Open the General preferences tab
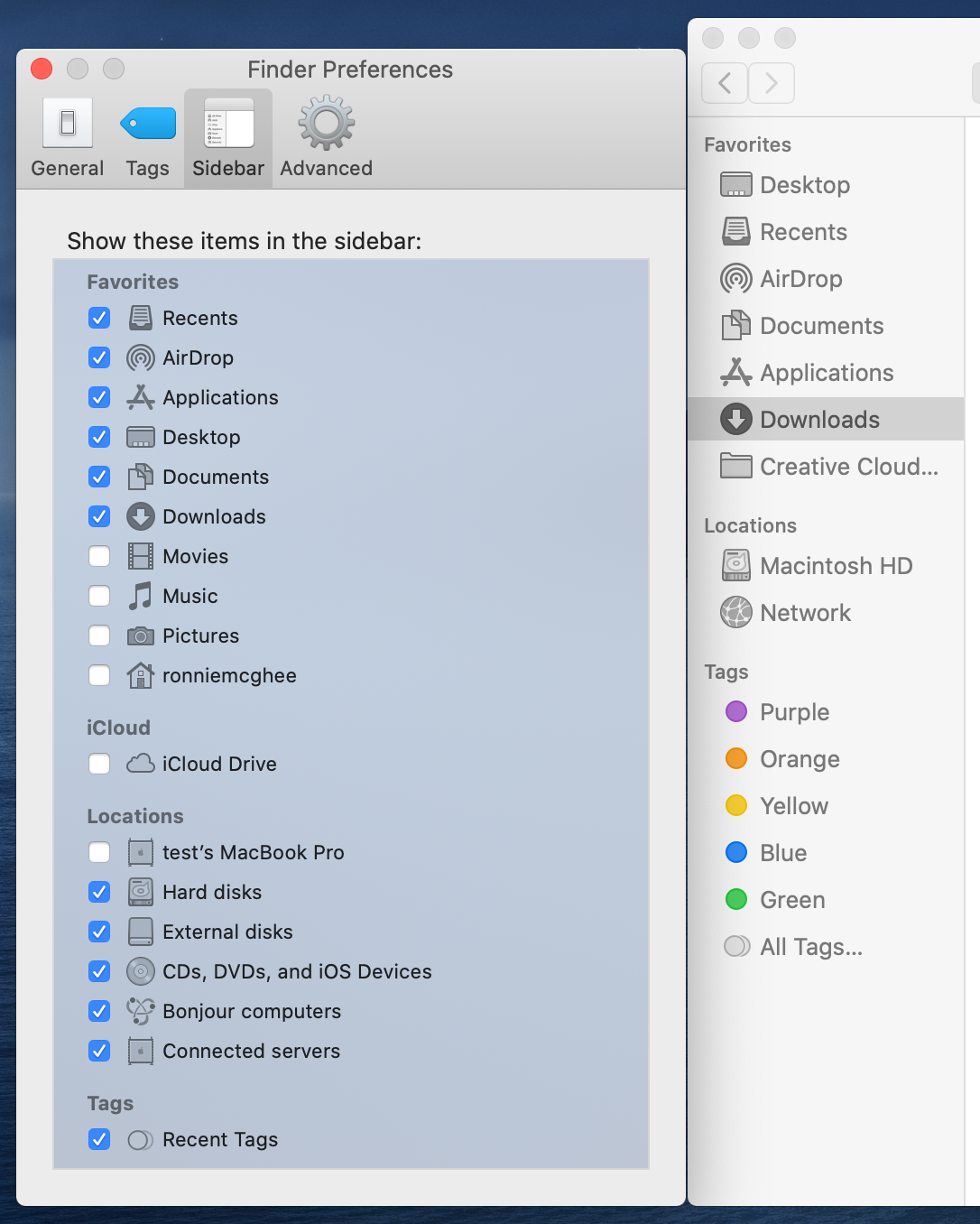980x1224 pixels. pos(68,138)
